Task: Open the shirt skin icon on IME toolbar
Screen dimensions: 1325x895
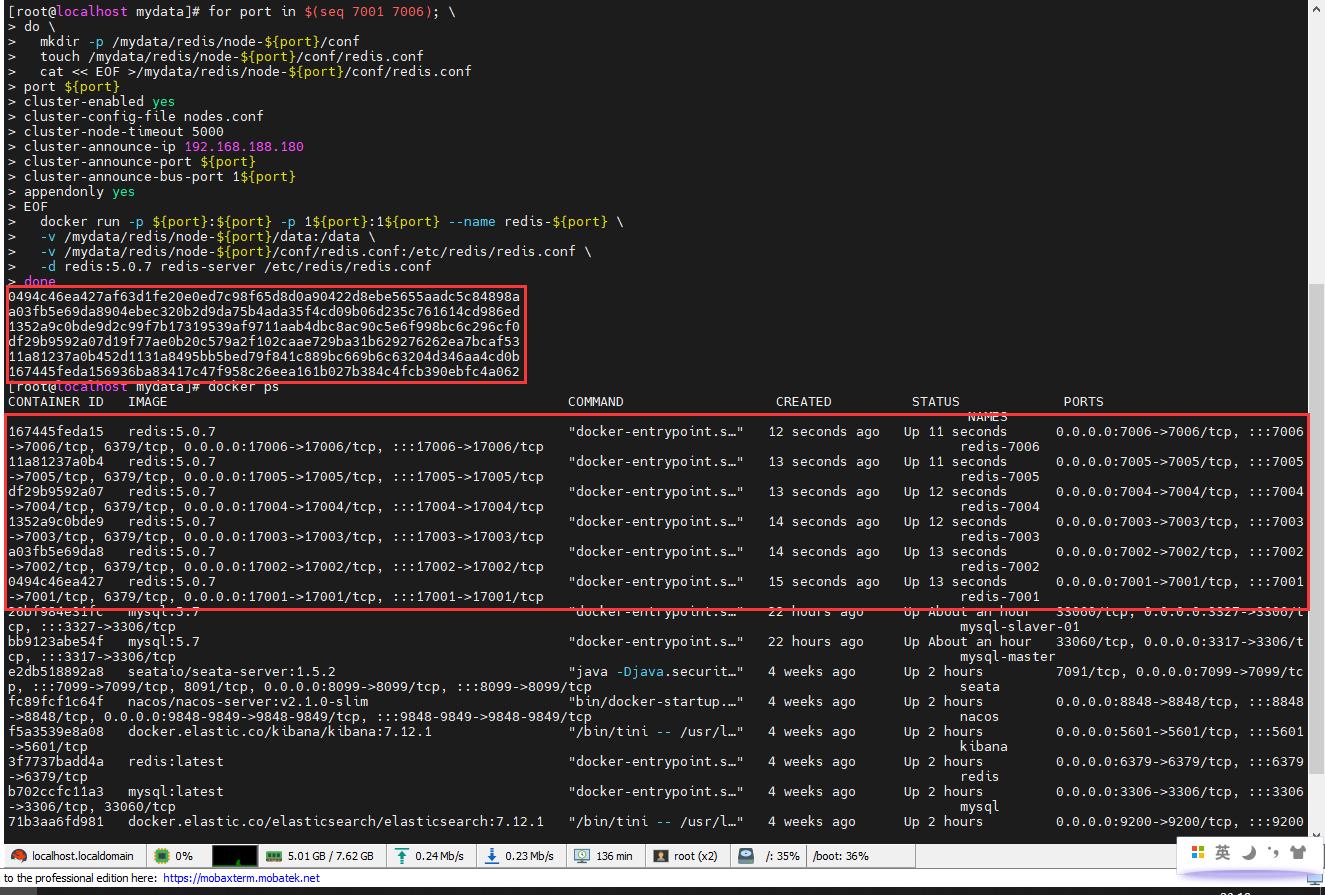Action: (1298, 853)
